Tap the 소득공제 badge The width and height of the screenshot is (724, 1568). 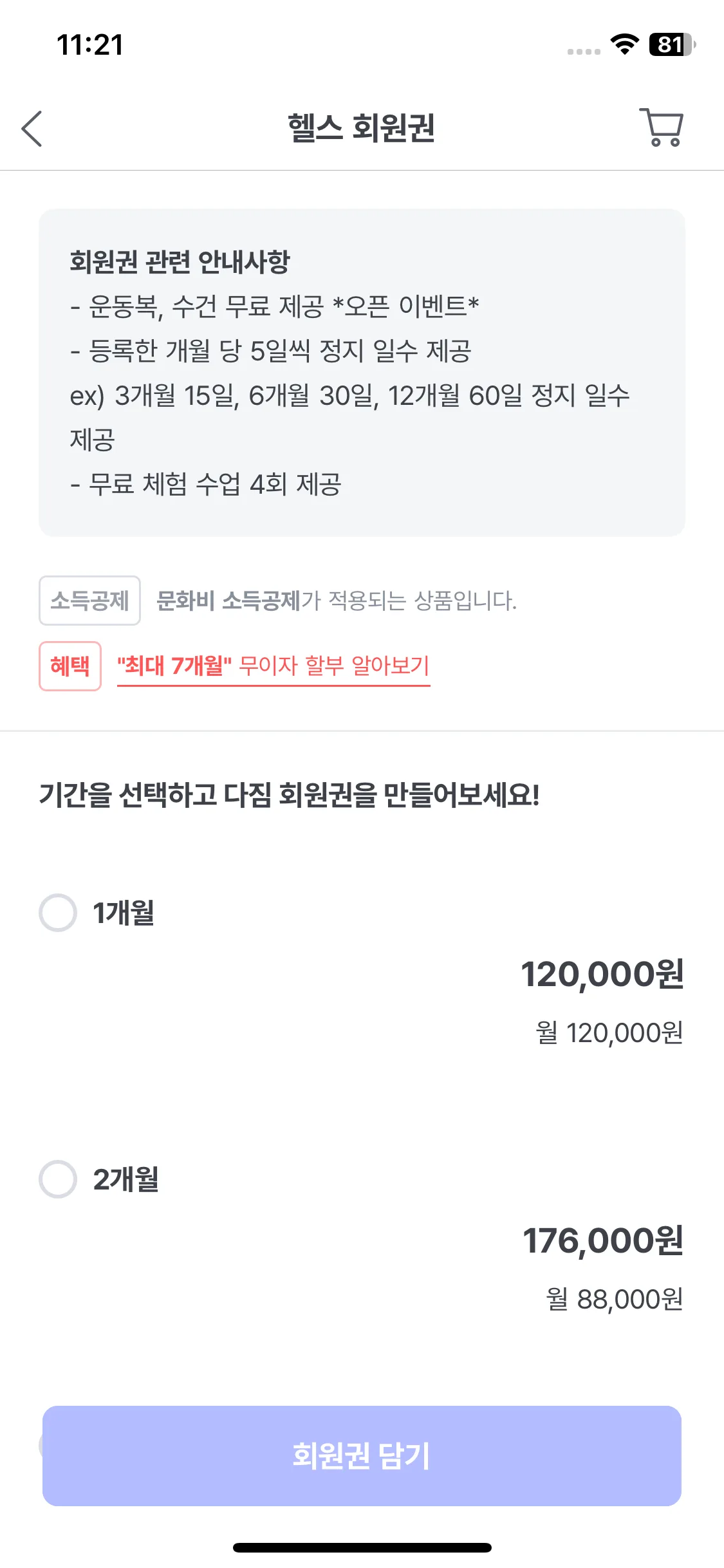click(89, 601)
